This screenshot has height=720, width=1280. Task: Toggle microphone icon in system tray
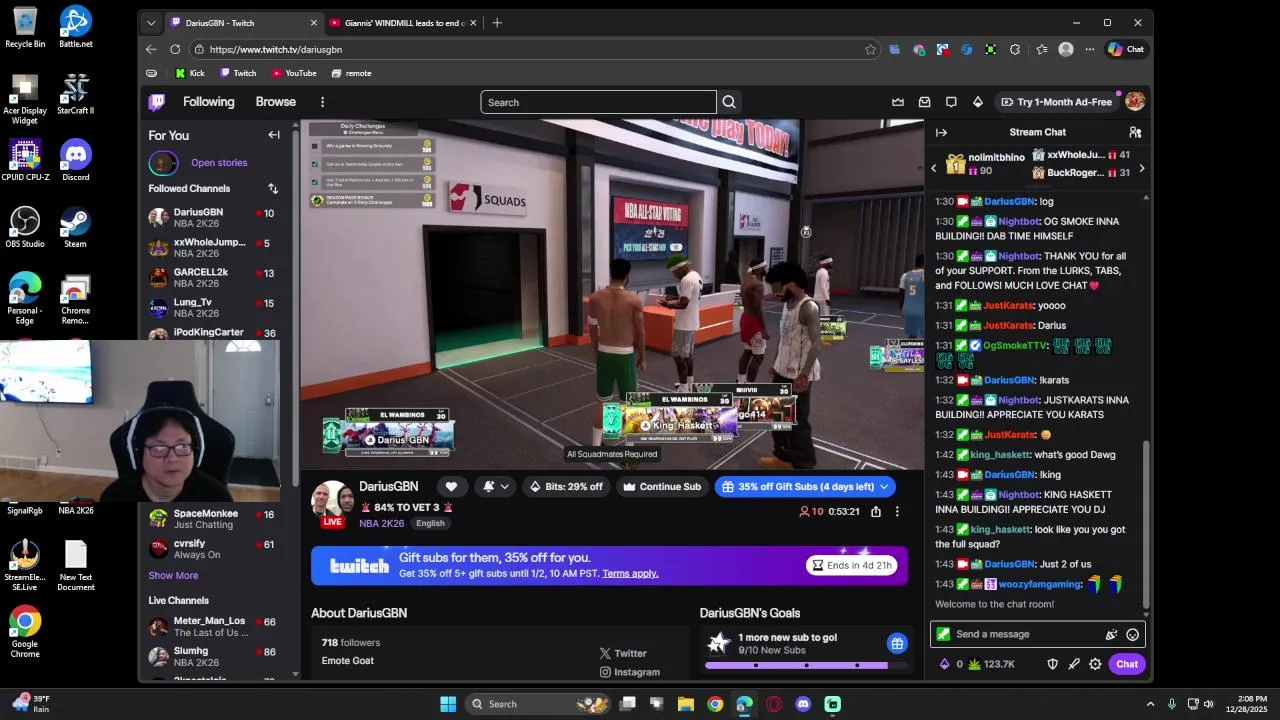click(1171, 704)
